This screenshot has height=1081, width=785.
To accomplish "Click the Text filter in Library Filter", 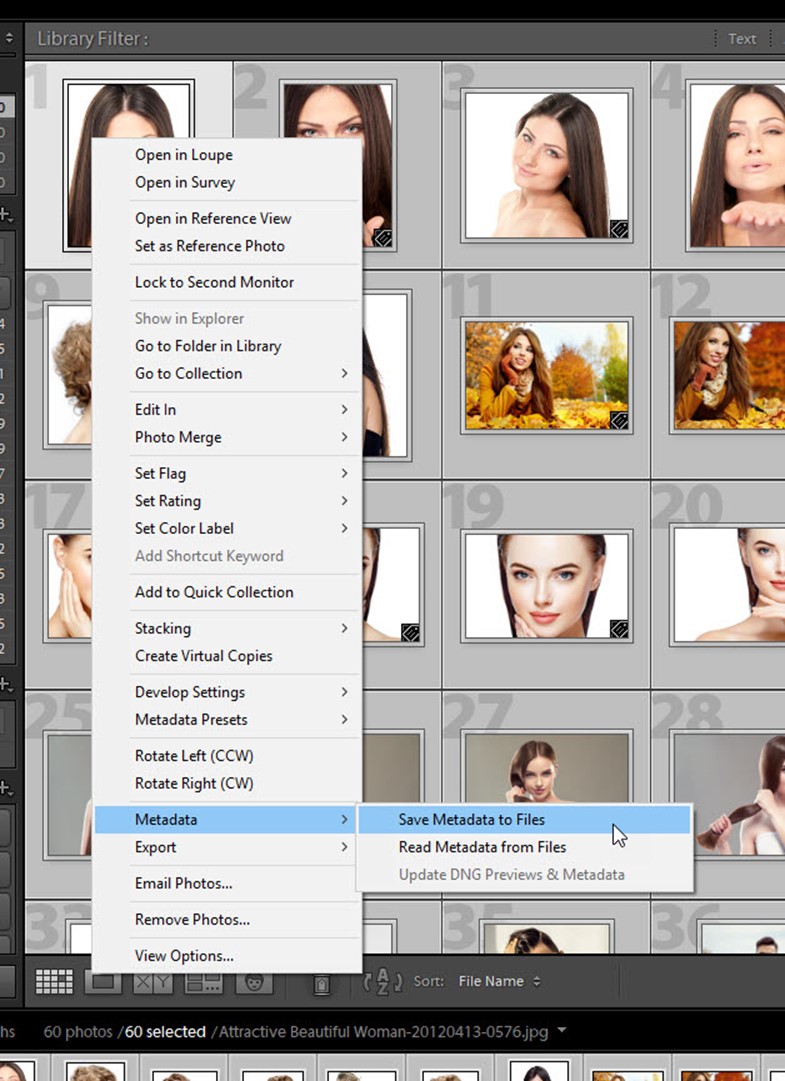I will [742, 39].
